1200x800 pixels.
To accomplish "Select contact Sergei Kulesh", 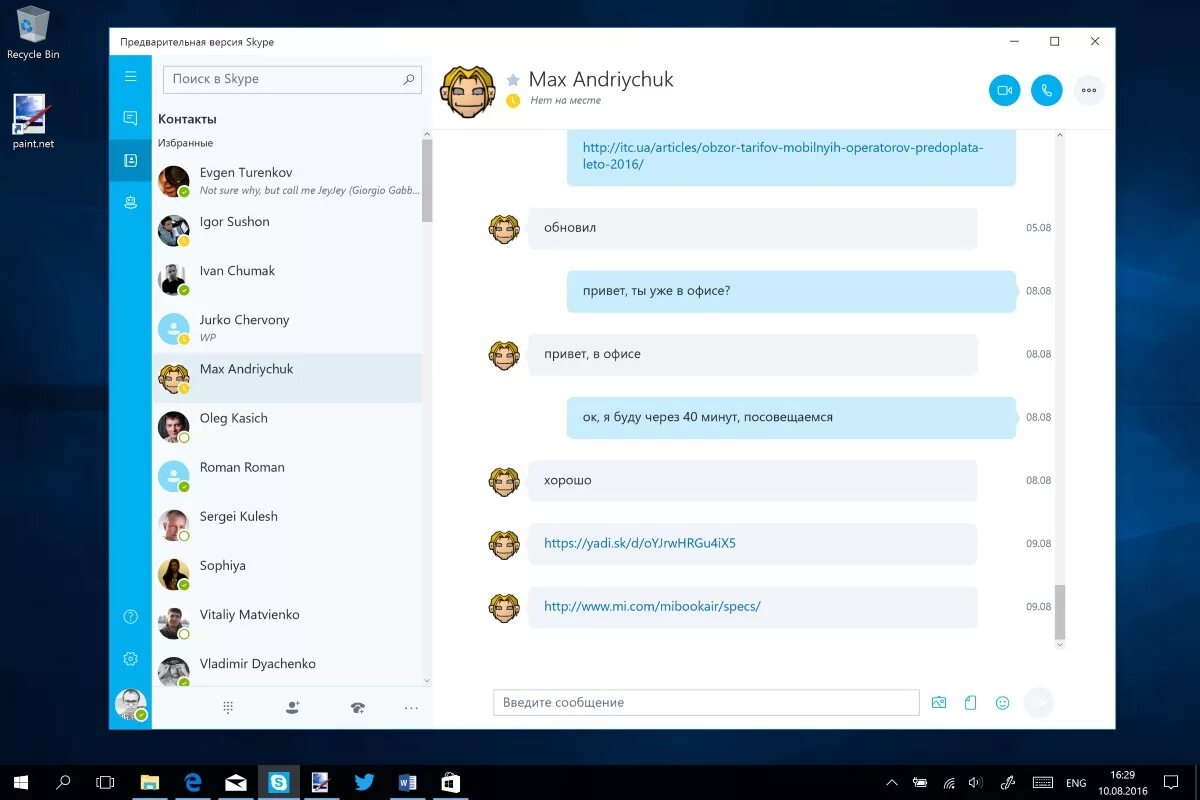I will tap(287, 525).
